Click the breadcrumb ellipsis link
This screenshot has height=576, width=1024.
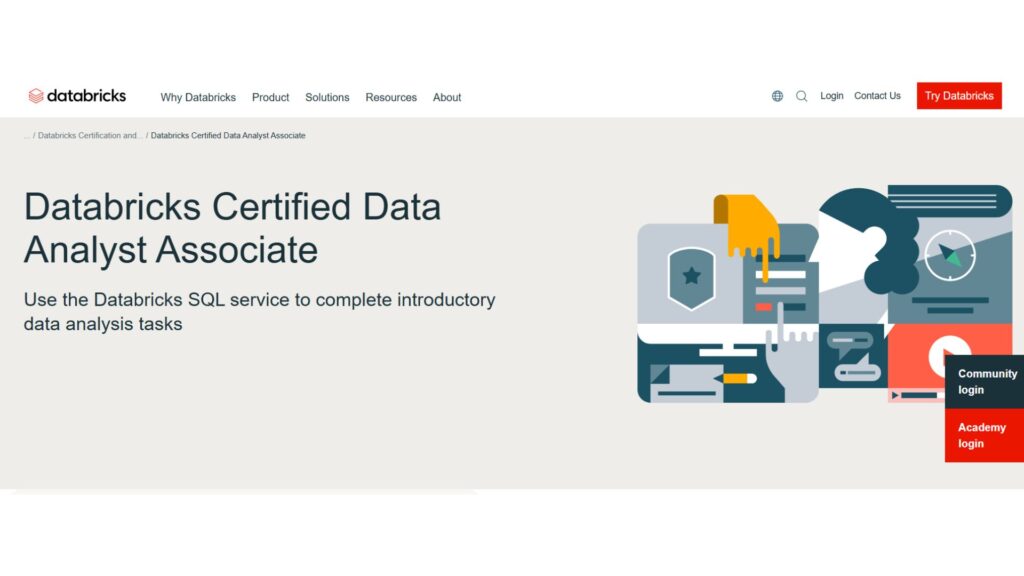(27, 135)
